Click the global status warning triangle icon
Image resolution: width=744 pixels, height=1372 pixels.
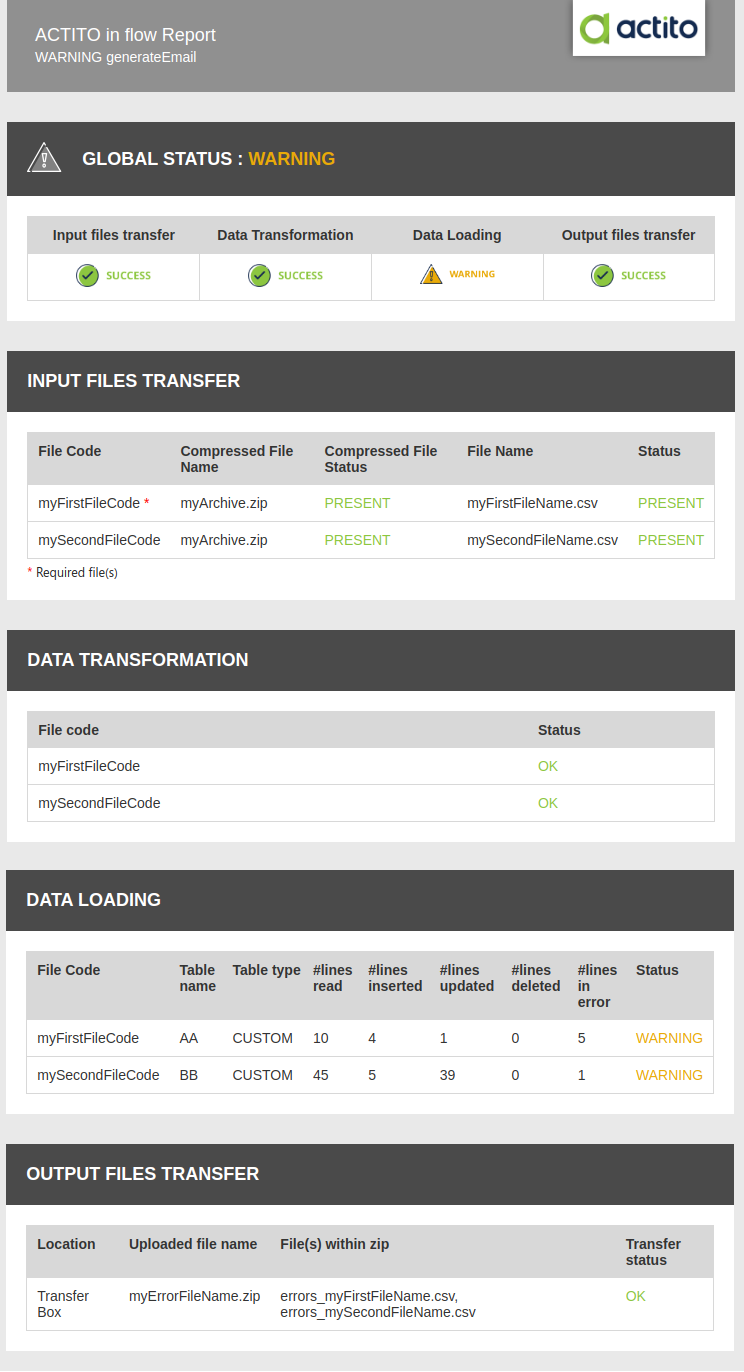click(44, 158)
